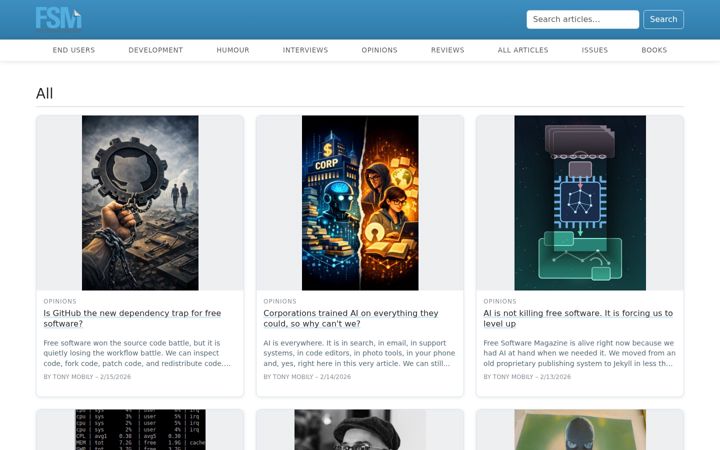Navigate to Opinions in nav bar
The height and width of the screenshot is (450, 720).
pyautogui.click(x=379, y=50)
